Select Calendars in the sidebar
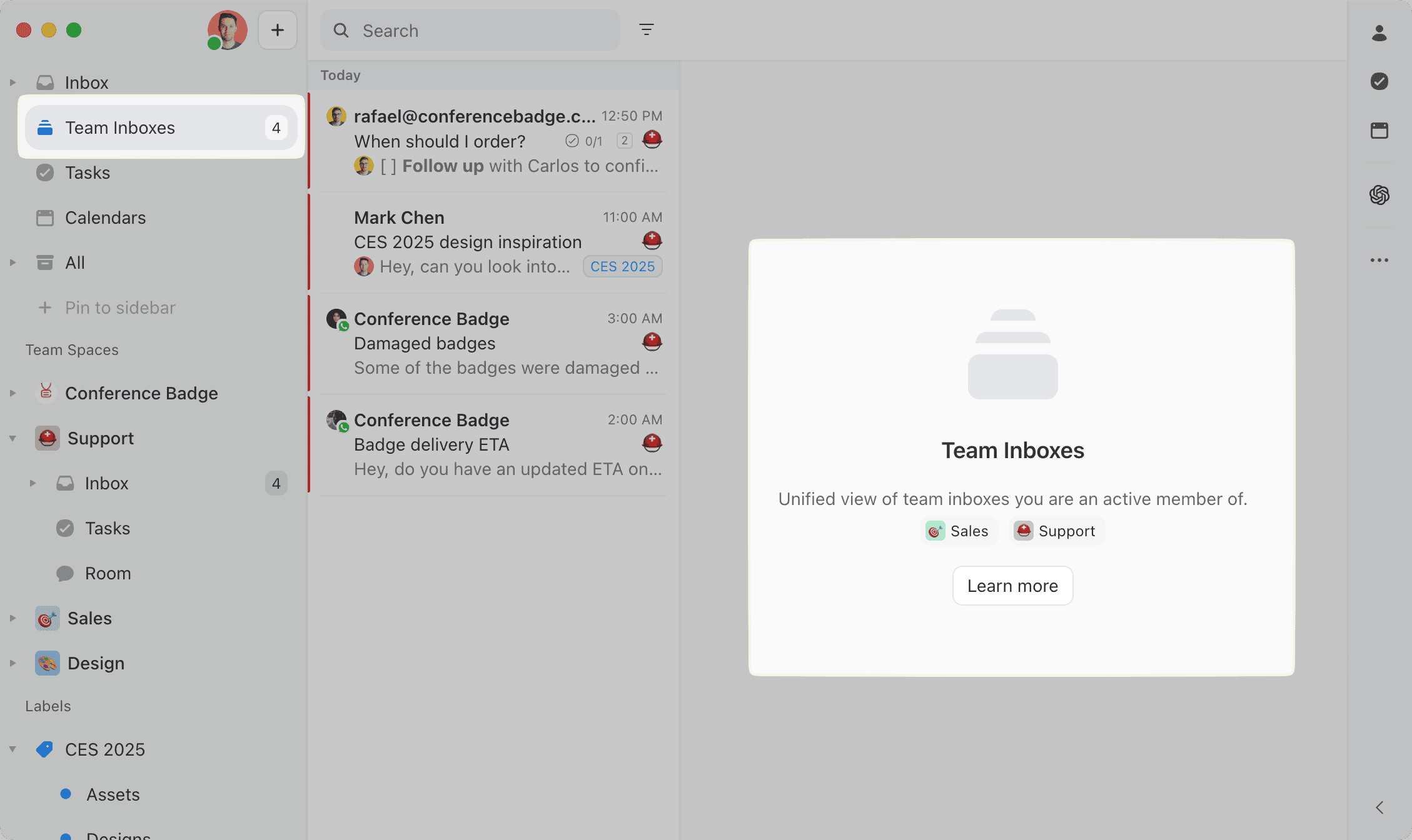The height and width of the screenshot is (840, 1412). tap(105, 217)
